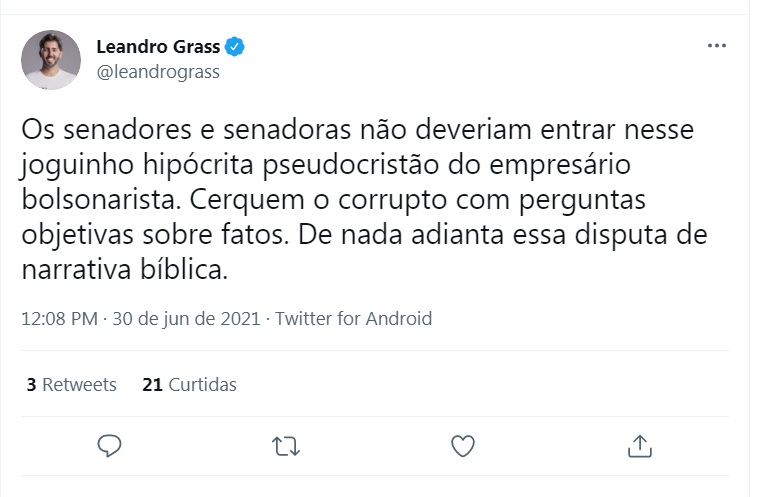The image size is (764, 497).
Task: Like the tweet with the heart icon
Action: [x=463, y=445]
